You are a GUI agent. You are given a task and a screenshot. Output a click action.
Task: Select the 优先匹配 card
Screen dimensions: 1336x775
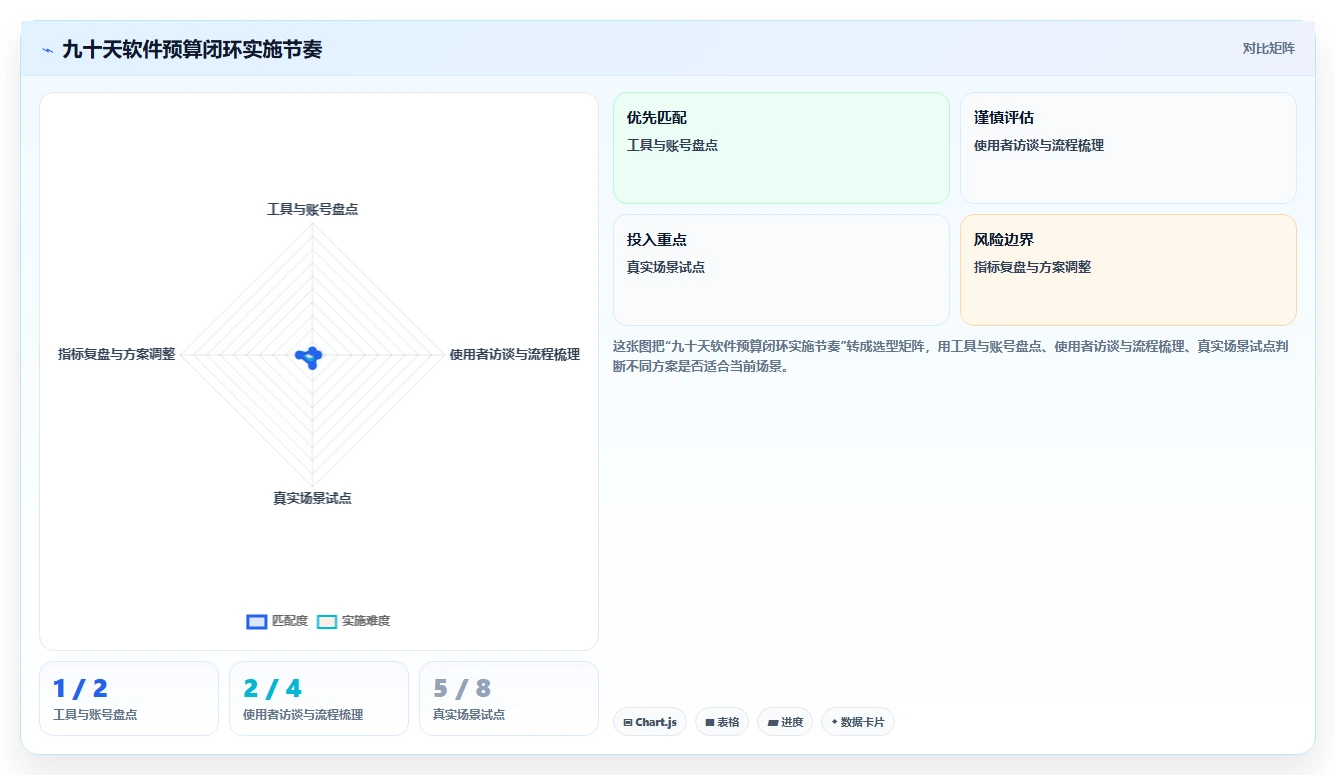(x=781, y=148)
